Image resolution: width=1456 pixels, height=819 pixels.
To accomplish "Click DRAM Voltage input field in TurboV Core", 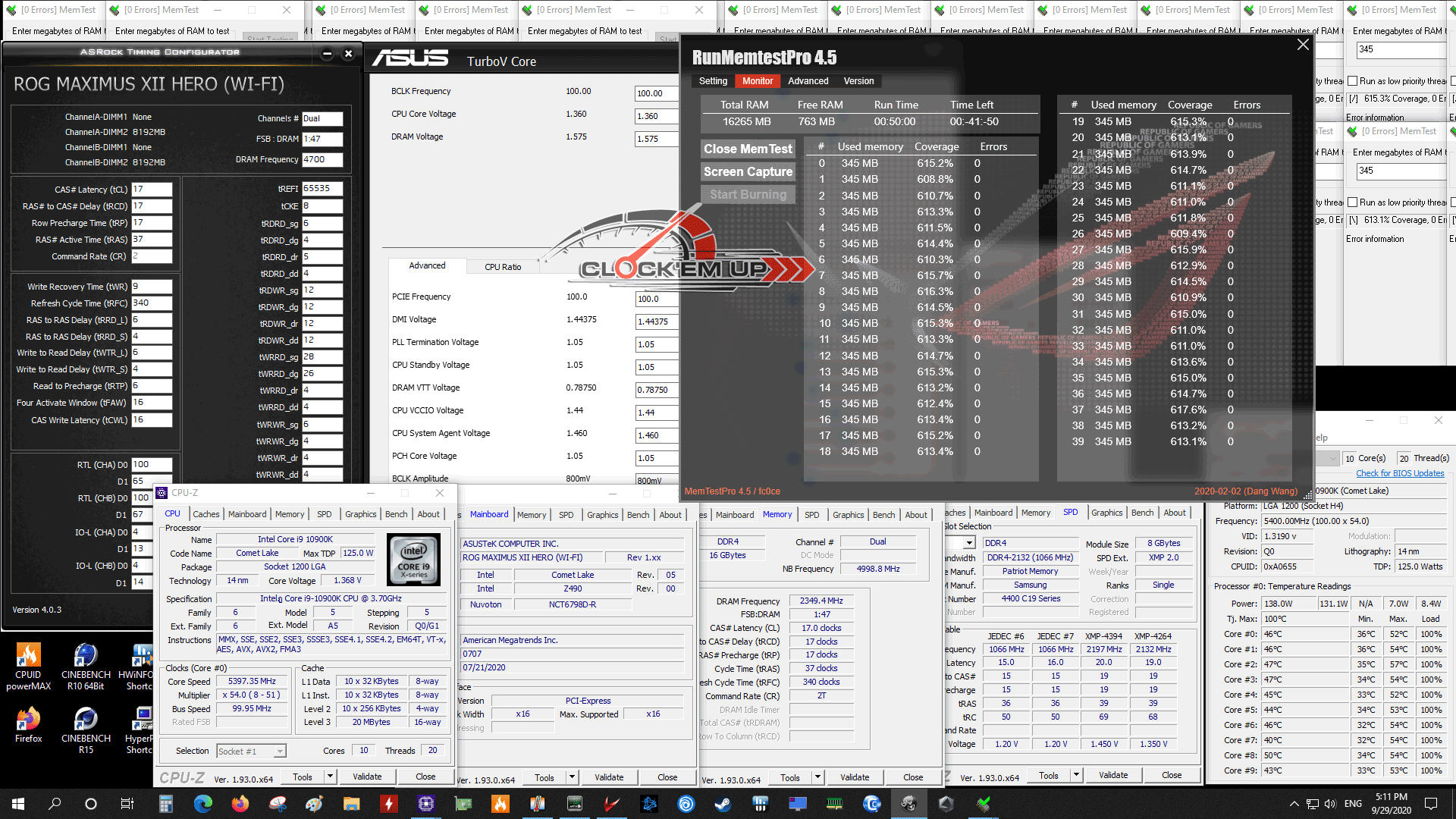I will pyautogui.click(x=655, y=140).
